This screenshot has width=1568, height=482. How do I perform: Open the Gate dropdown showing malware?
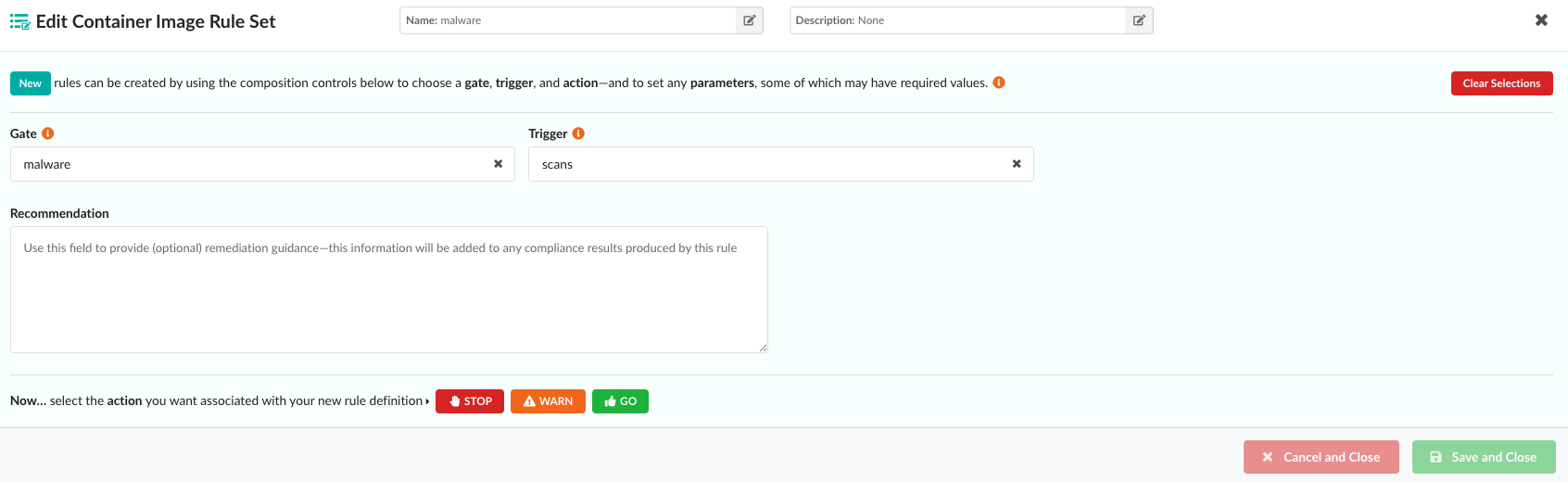(250, 164)
